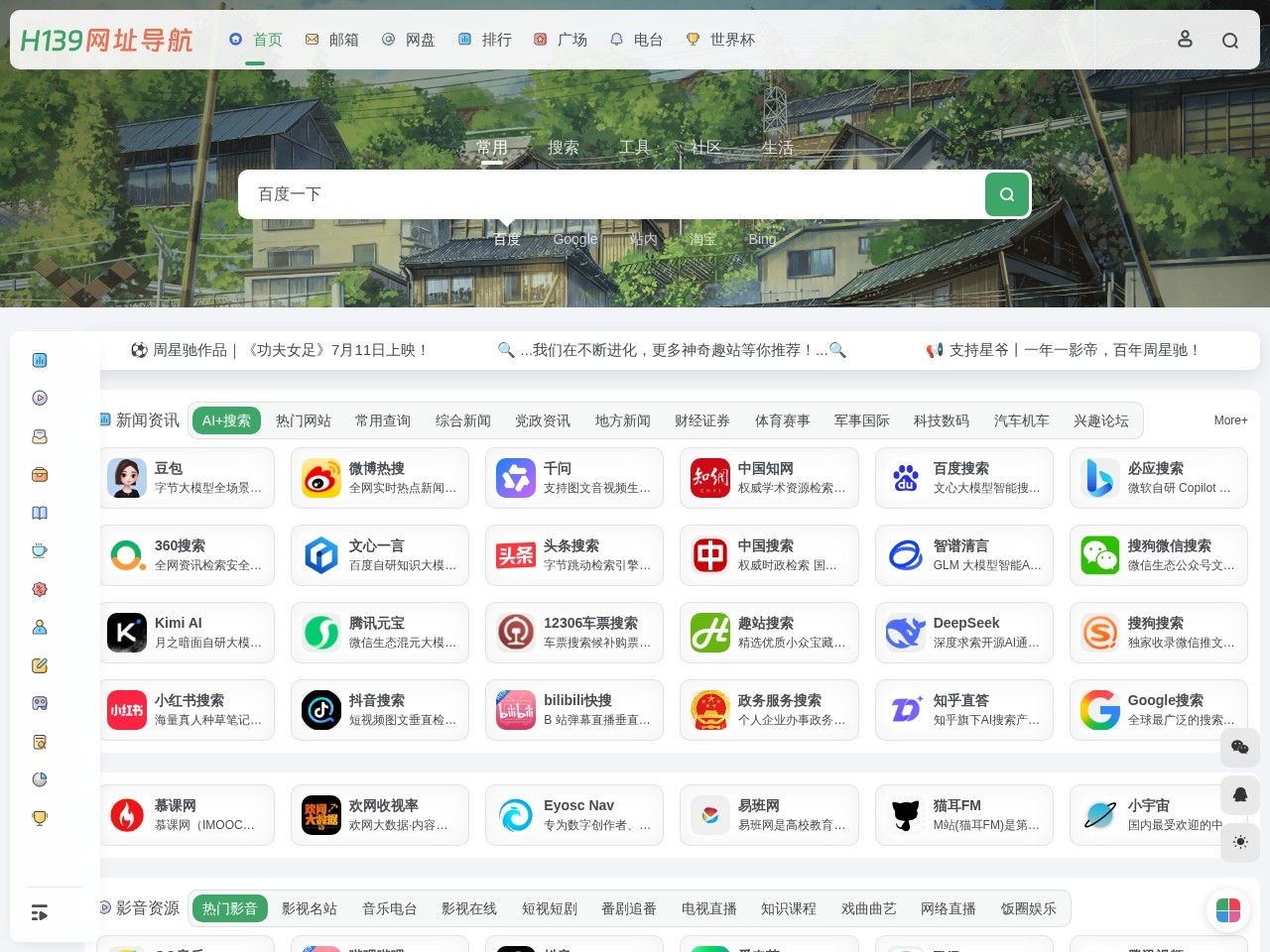Select the 电视直播 media tab
Image resolution: width=1270 pixels, height=952 pixels.
pos(709,908)
